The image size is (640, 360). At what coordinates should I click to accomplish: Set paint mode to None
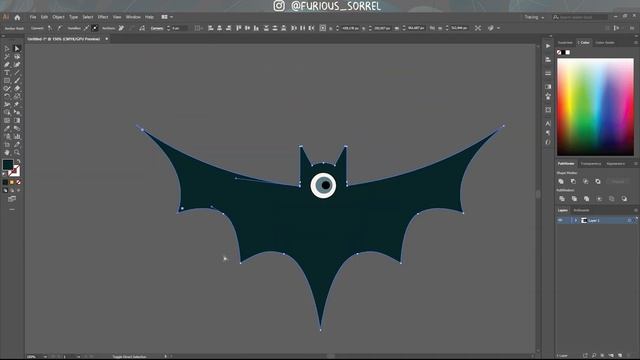18,182
